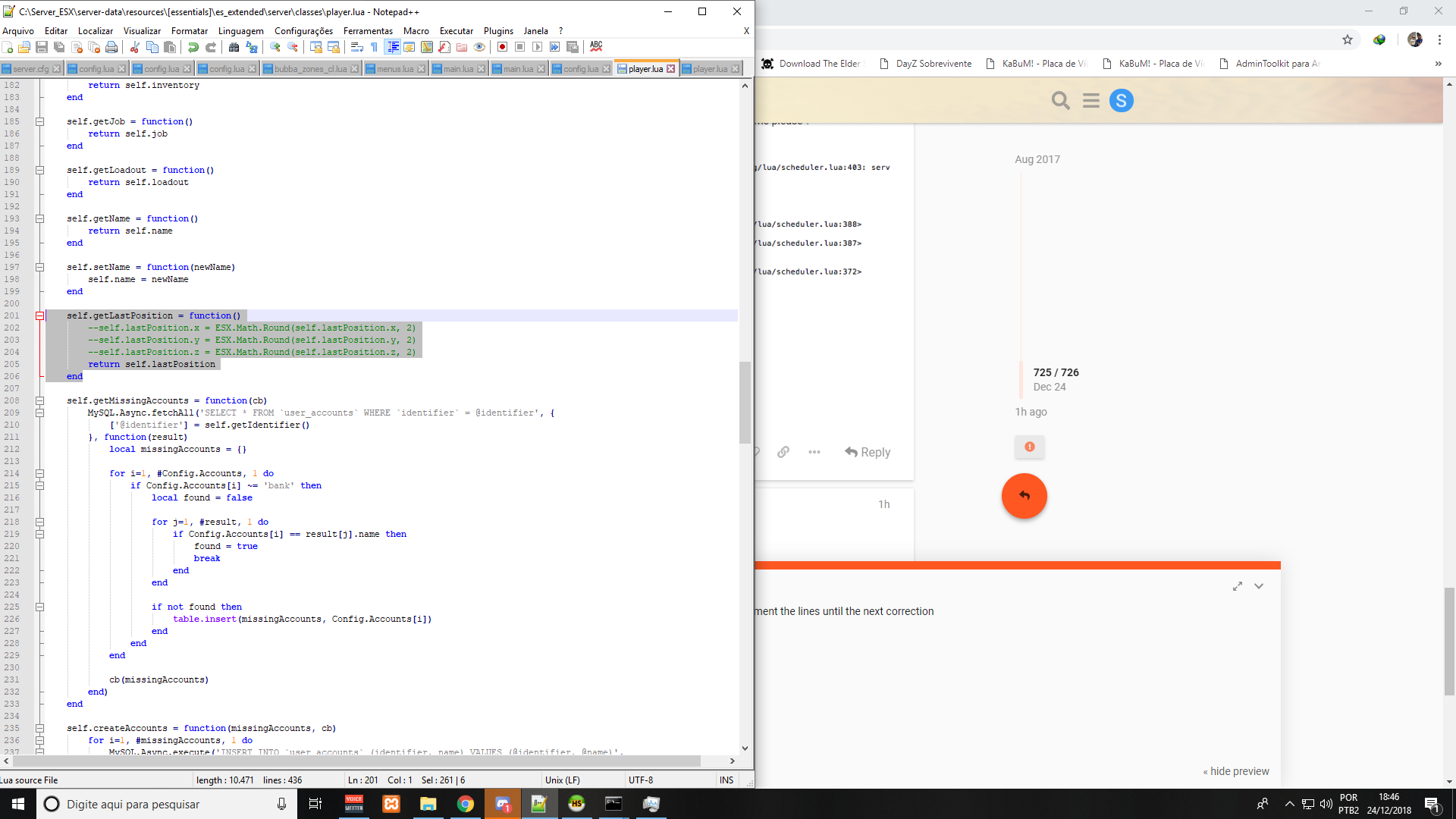The image size is (1456, 819).
Task: Close the active player.lua tab
Action: pos(670,69)
